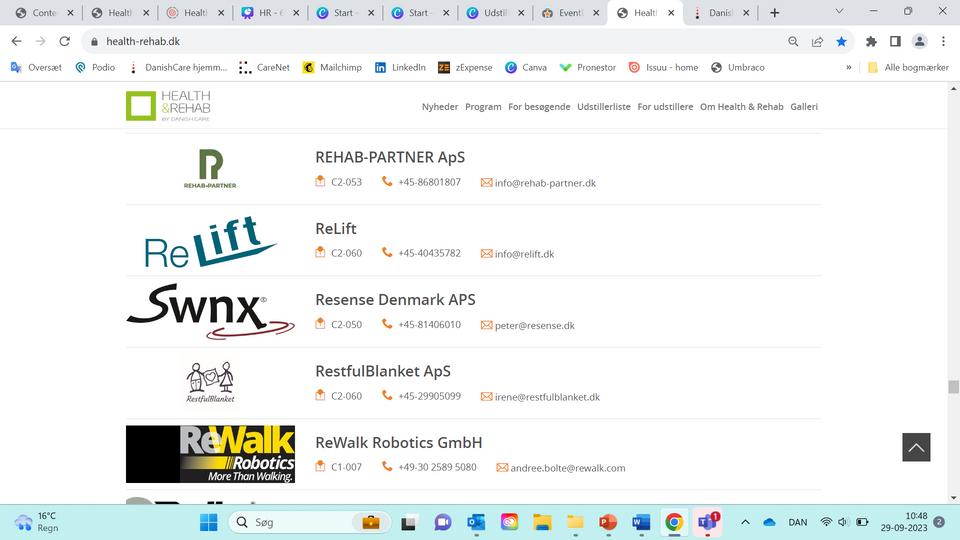Open the DanishCare hjemmeside bookmark
Viewport: 960px width, 540px height.
(x=178, y=67)
